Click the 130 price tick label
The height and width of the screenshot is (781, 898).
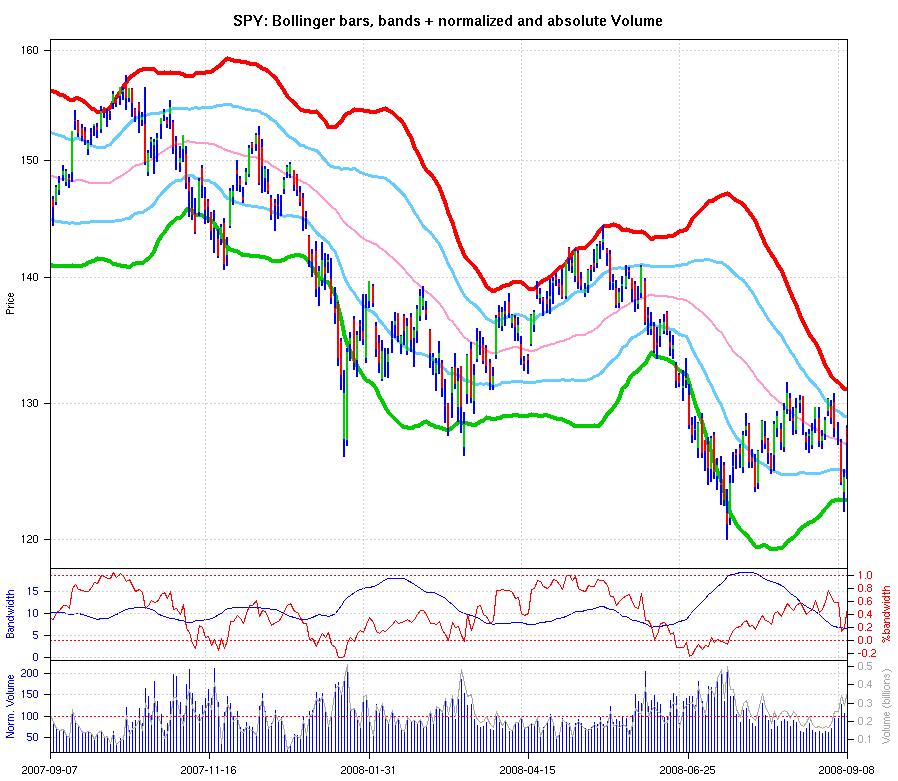coord(29,403)
